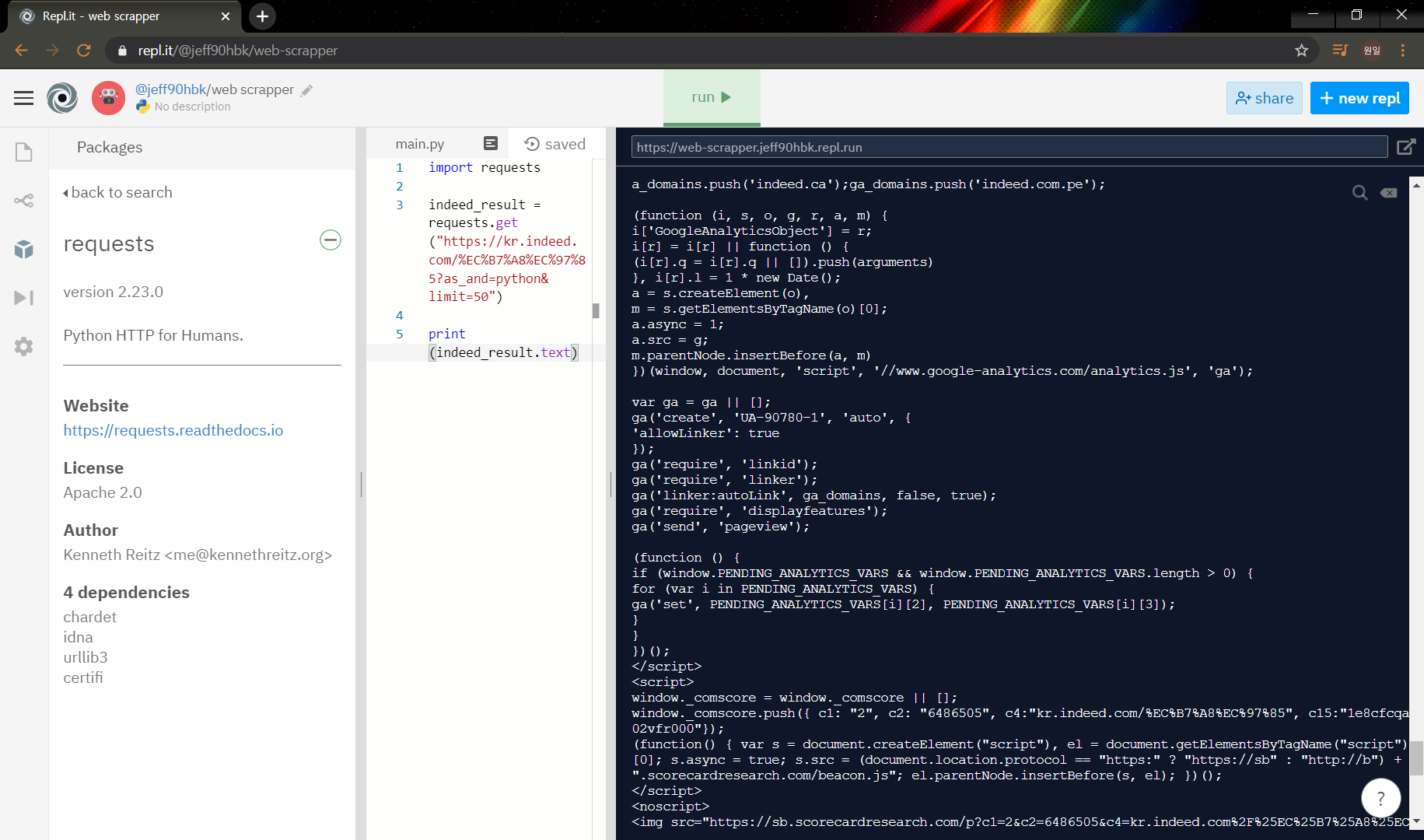Click 'import requests' on line 1
This screenshot has width=1424, height=840.
[485, 167]
